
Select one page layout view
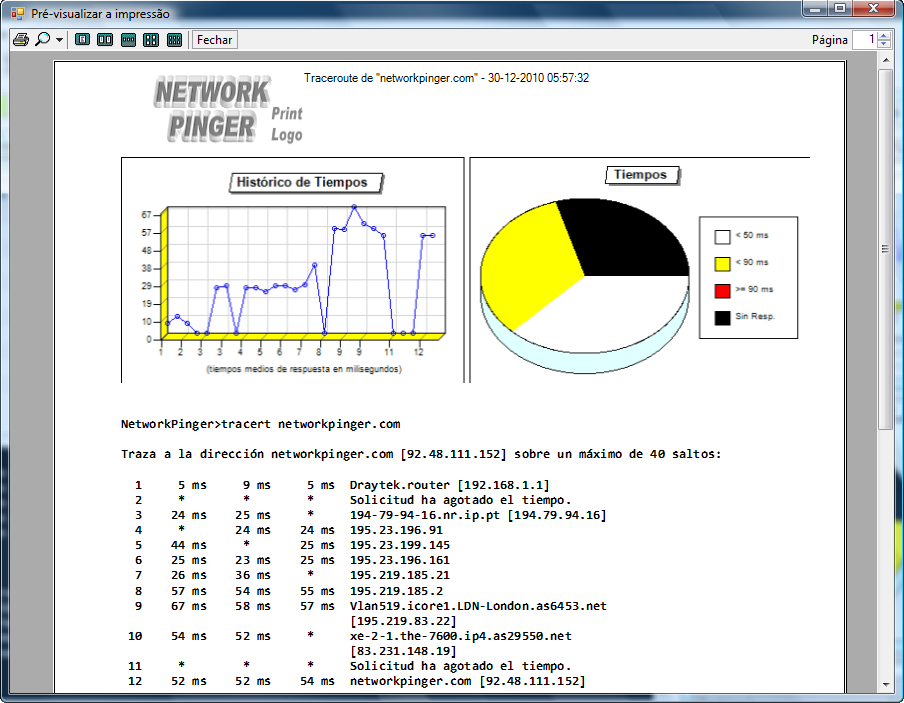coord(82,40)
